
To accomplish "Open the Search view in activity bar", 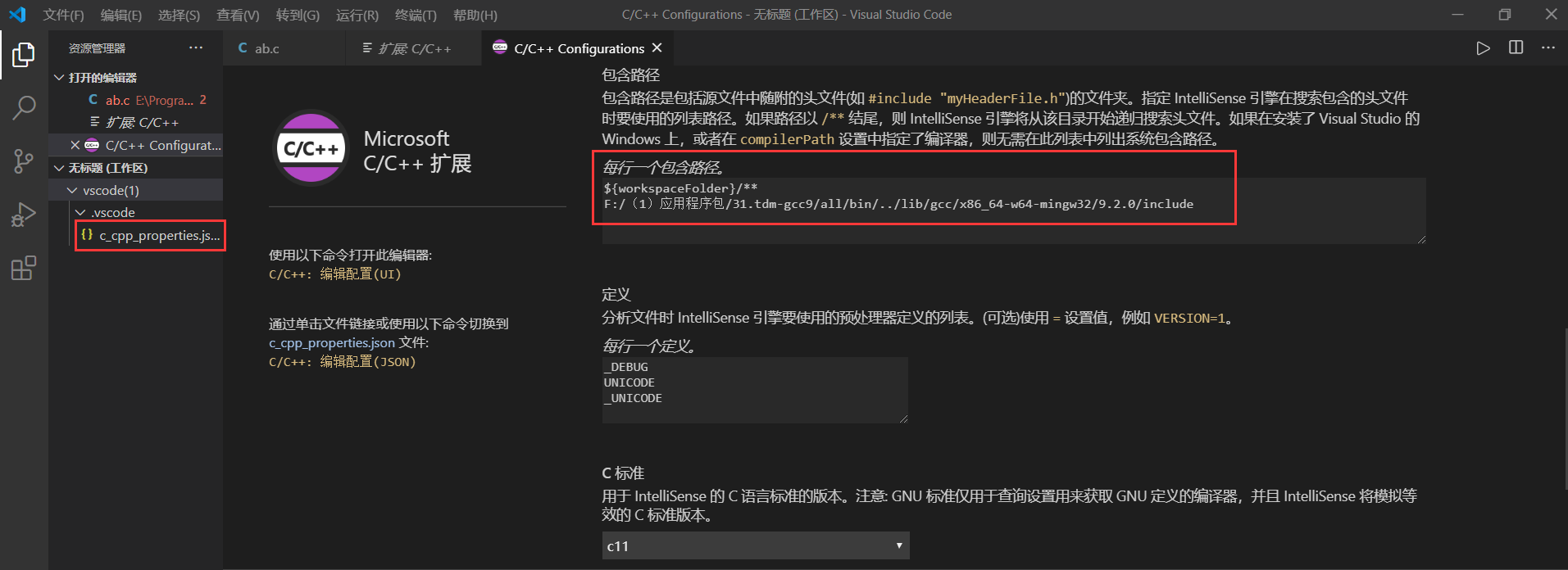I will (x=24, y=107).
